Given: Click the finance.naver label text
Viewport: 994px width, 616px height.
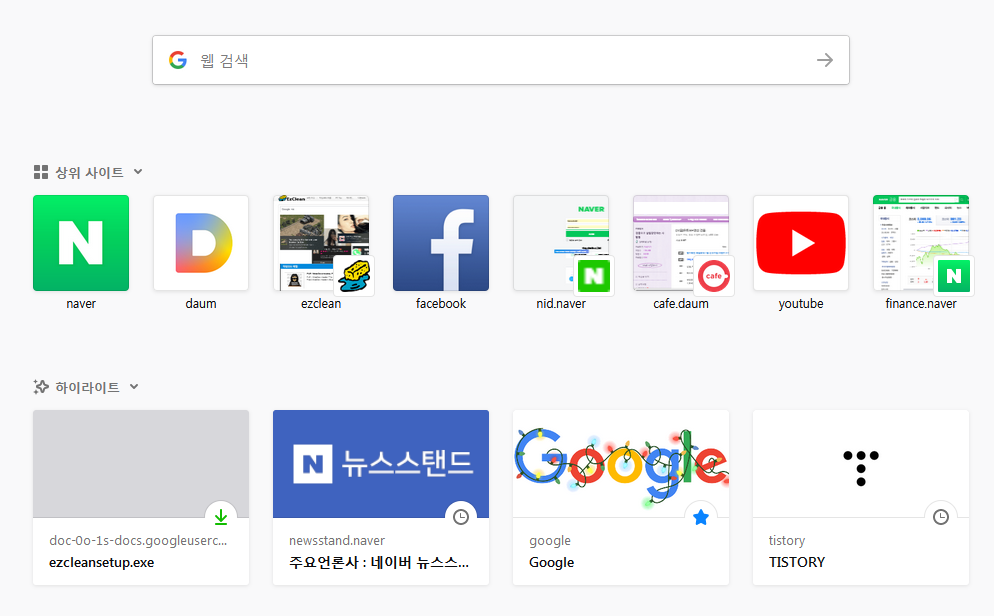Looking at the screenshot, I should [921, 304].
